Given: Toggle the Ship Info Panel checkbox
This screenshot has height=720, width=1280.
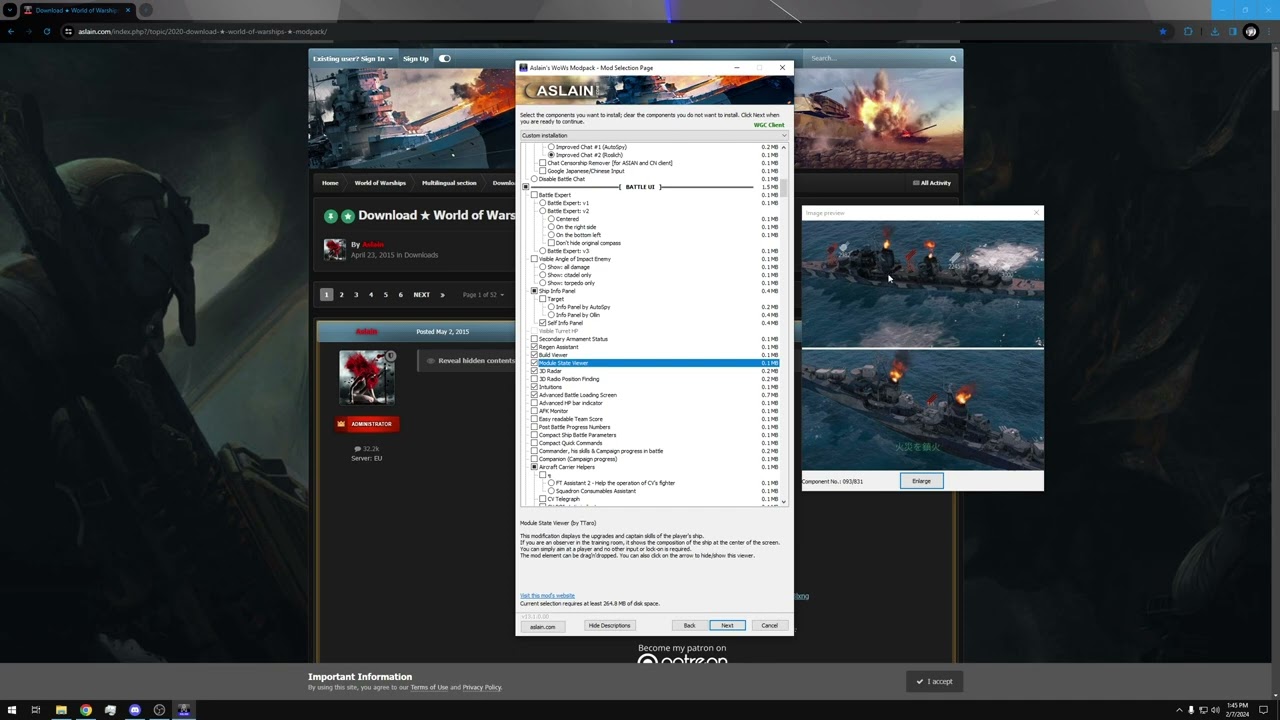Looking at the screenshot, I should [x=535, y=291].
